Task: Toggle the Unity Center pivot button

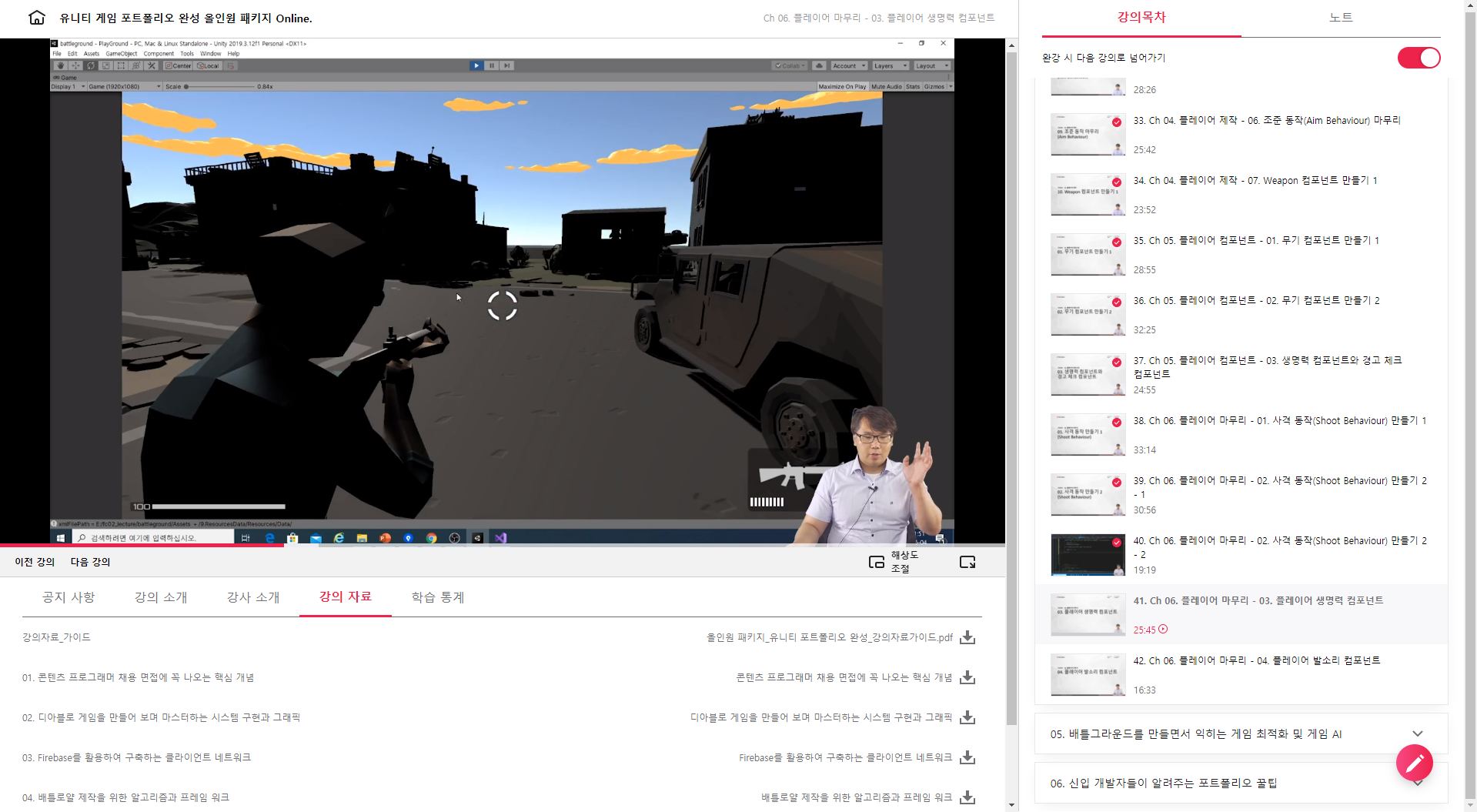Action: 178,65
